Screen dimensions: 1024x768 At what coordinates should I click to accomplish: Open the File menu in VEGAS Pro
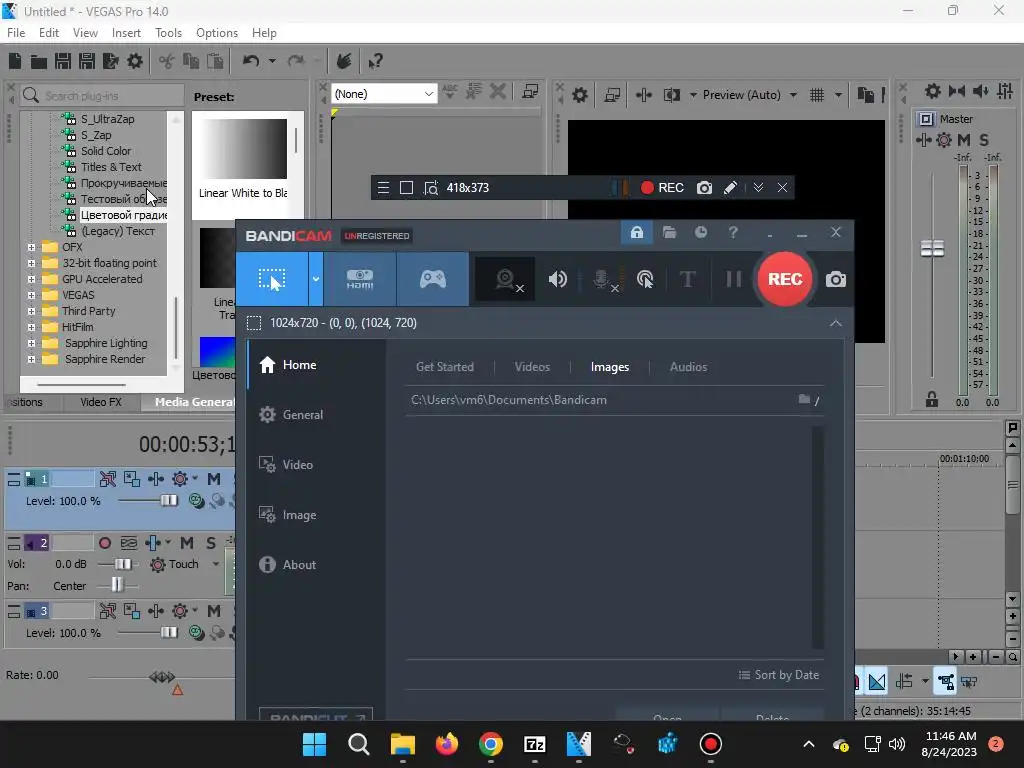(x=16, y=33)
